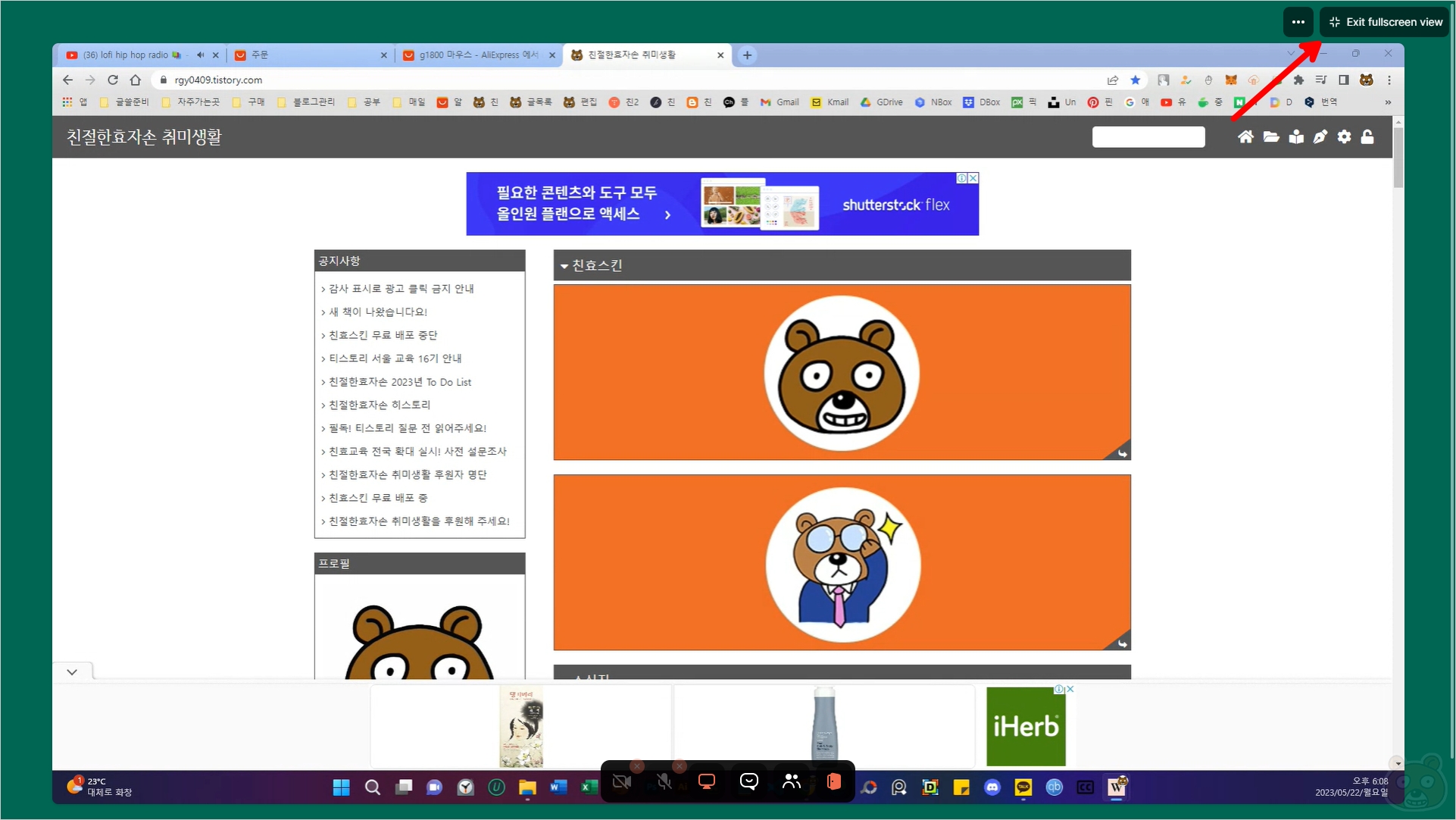Click the blog home icon

pos(1245,137)
